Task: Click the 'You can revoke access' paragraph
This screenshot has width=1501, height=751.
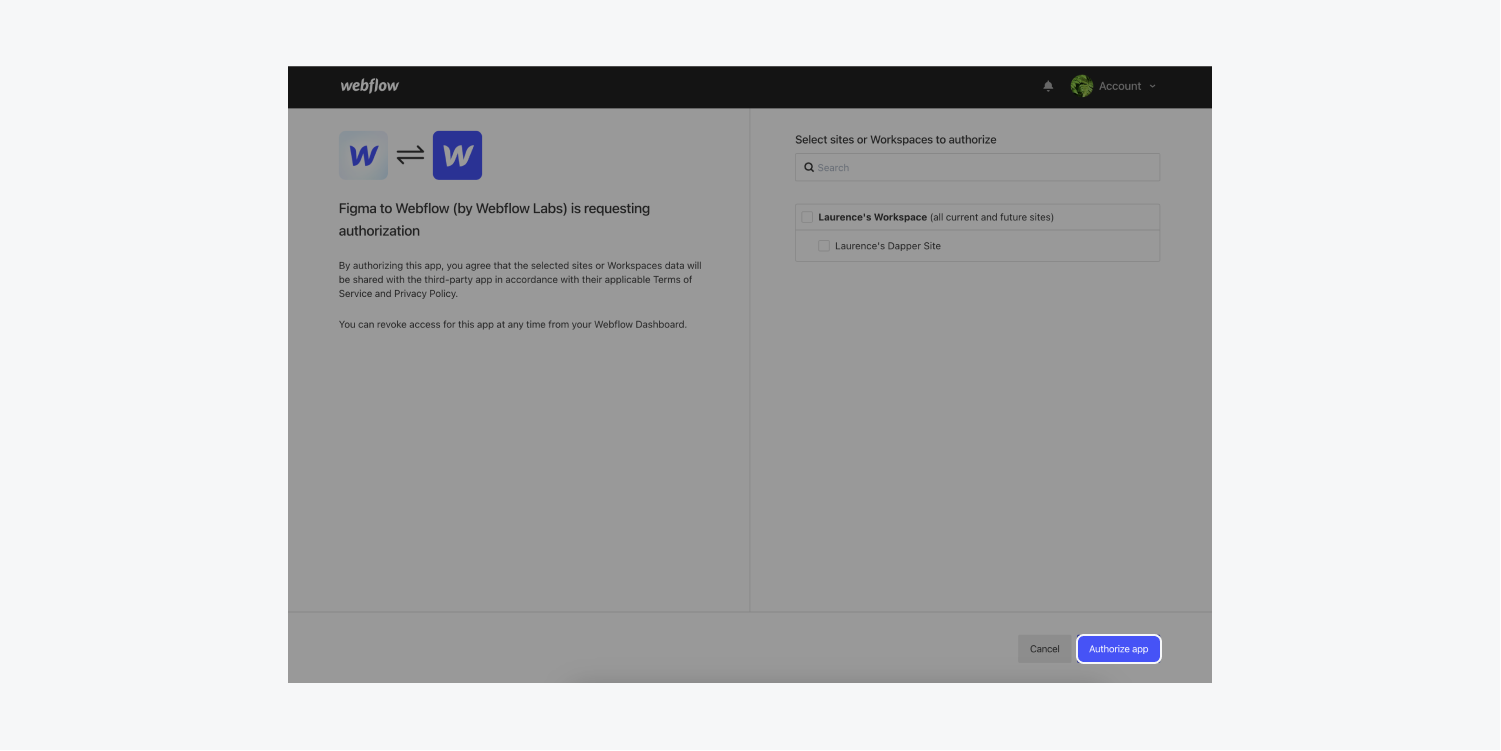Action: pos(513,324)
